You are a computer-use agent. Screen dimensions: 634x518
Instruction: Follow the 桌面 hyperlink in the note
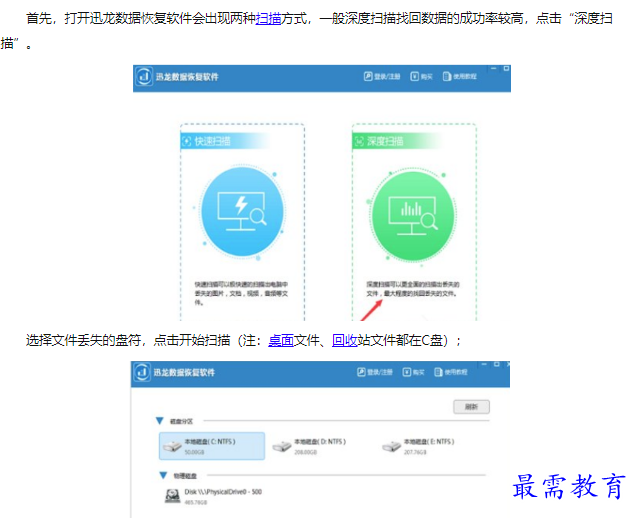pyautogui.click(x=281, y=340)
